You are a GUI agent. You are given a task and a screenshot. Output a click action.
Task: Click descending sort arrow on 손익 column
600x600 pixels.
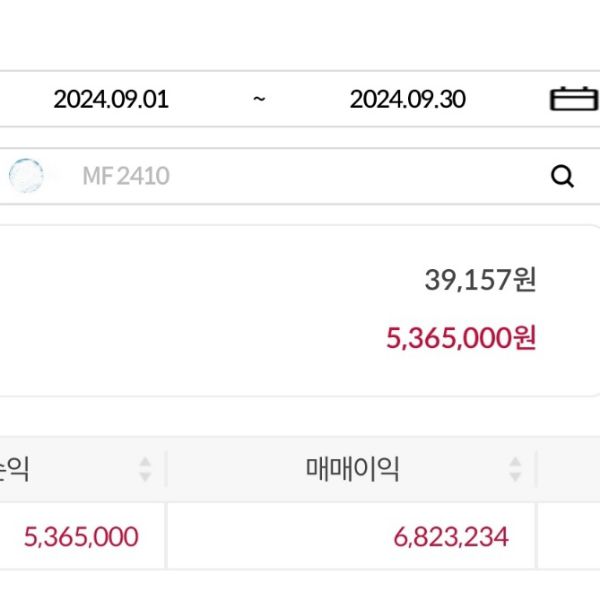[145, 476]
